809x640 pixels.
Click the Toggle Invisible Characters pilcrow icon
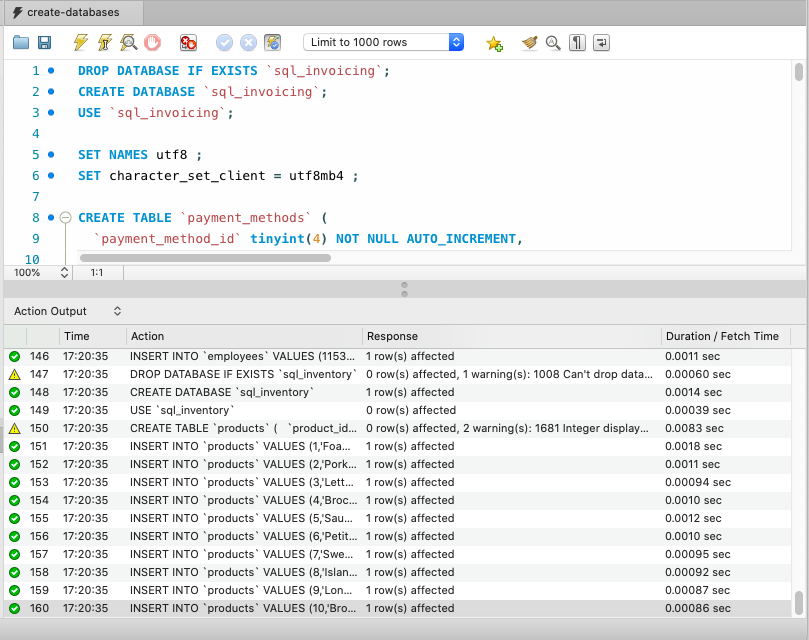(x=577, y=42)
